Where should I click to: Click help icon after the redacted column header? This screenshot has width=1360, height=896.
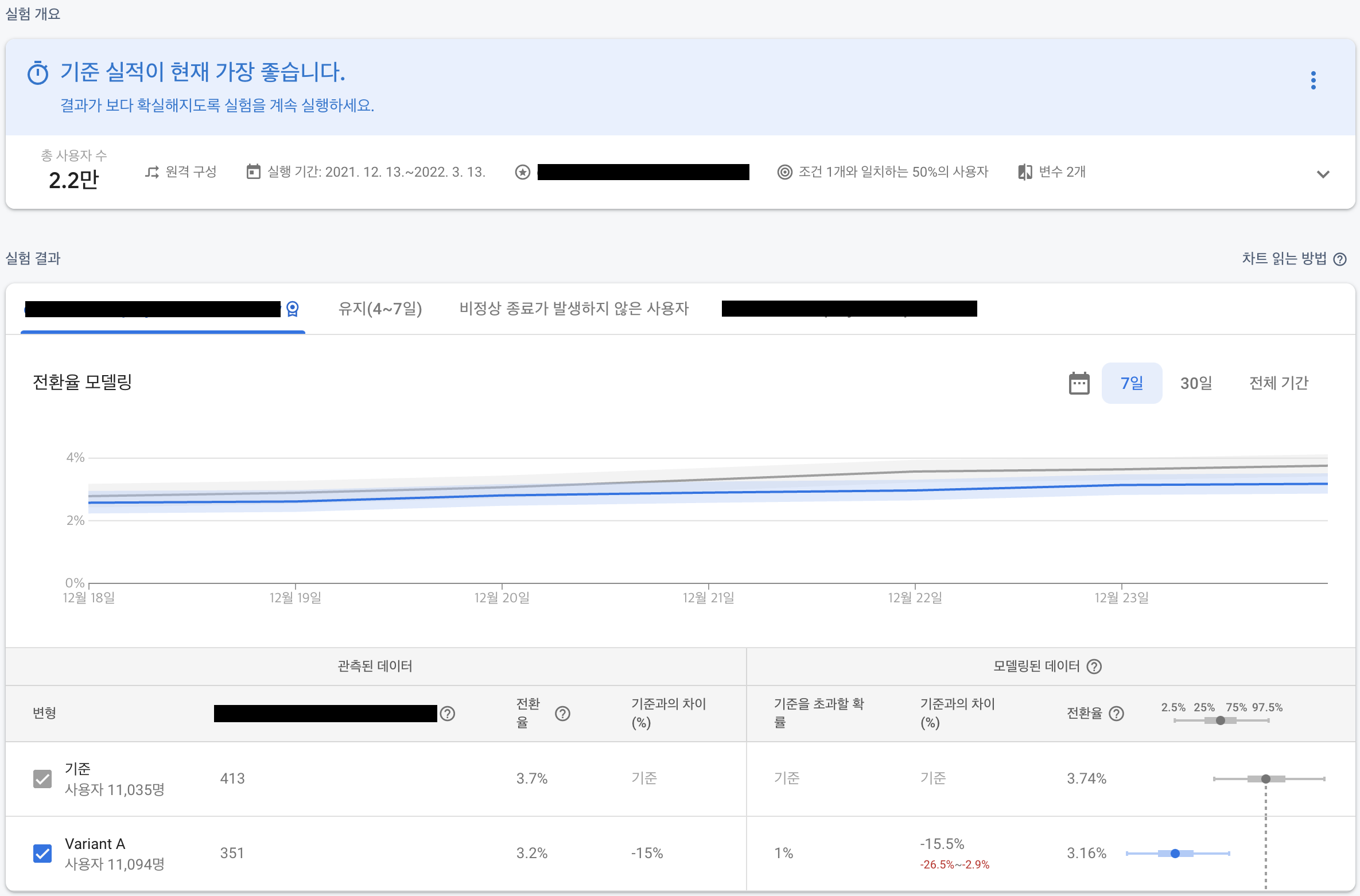(x=447, y=714)
